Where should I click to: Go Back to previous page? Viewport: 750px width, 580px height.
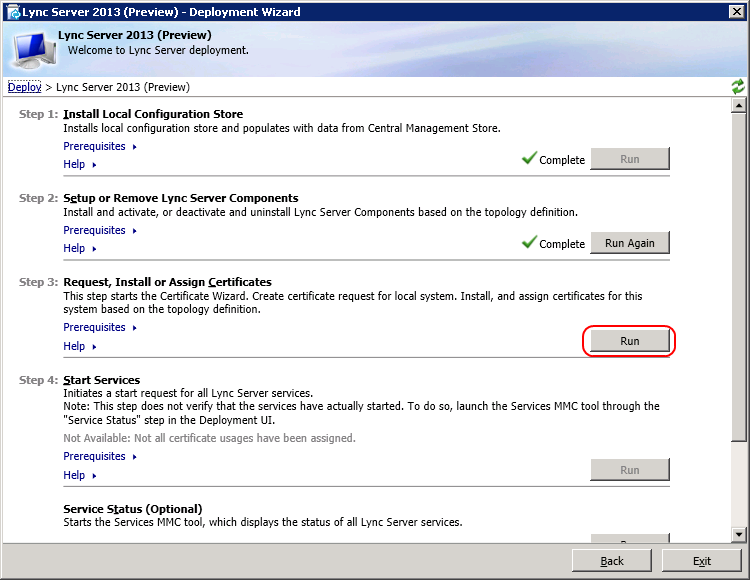click(x=612, y=561)
